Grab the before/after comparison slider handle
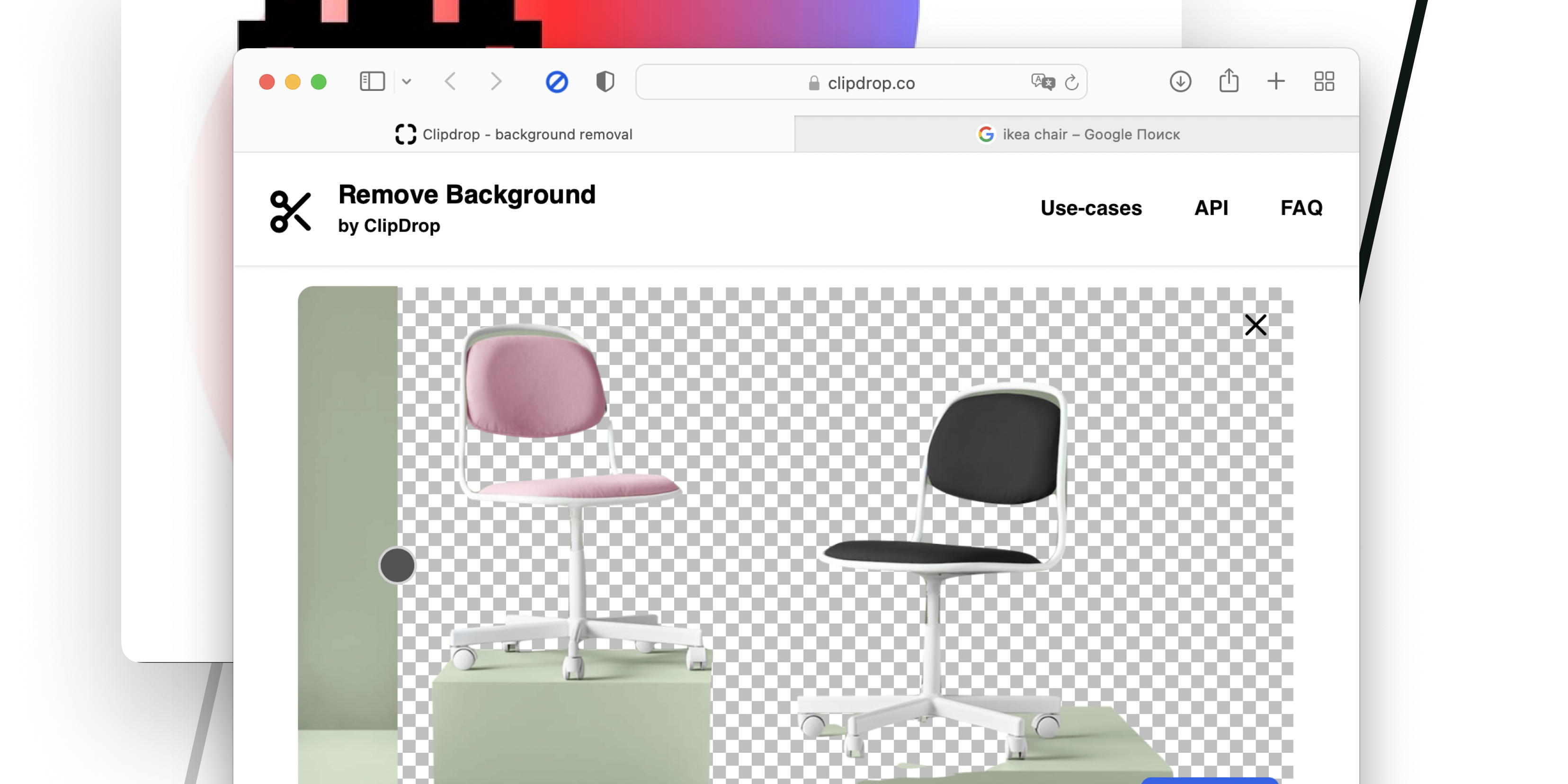Viewport: 1568px width, 784px height. tap(397, 565)
